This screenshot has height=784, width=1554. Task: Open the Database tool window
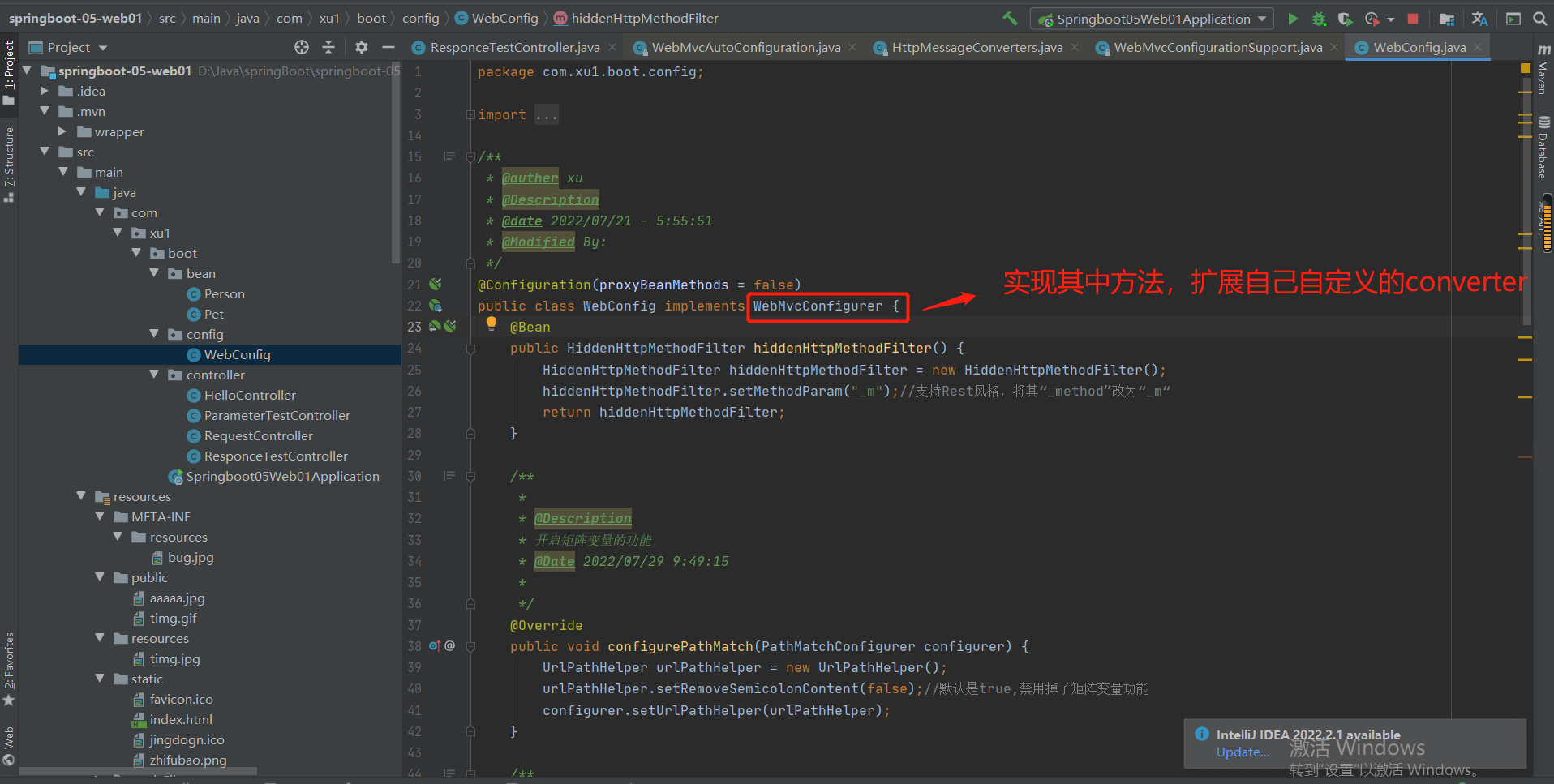1543,148
